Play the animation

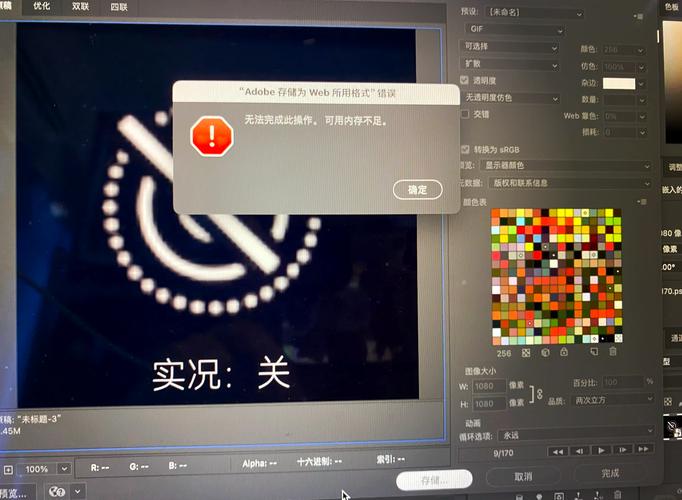click(x=601, y=450)
